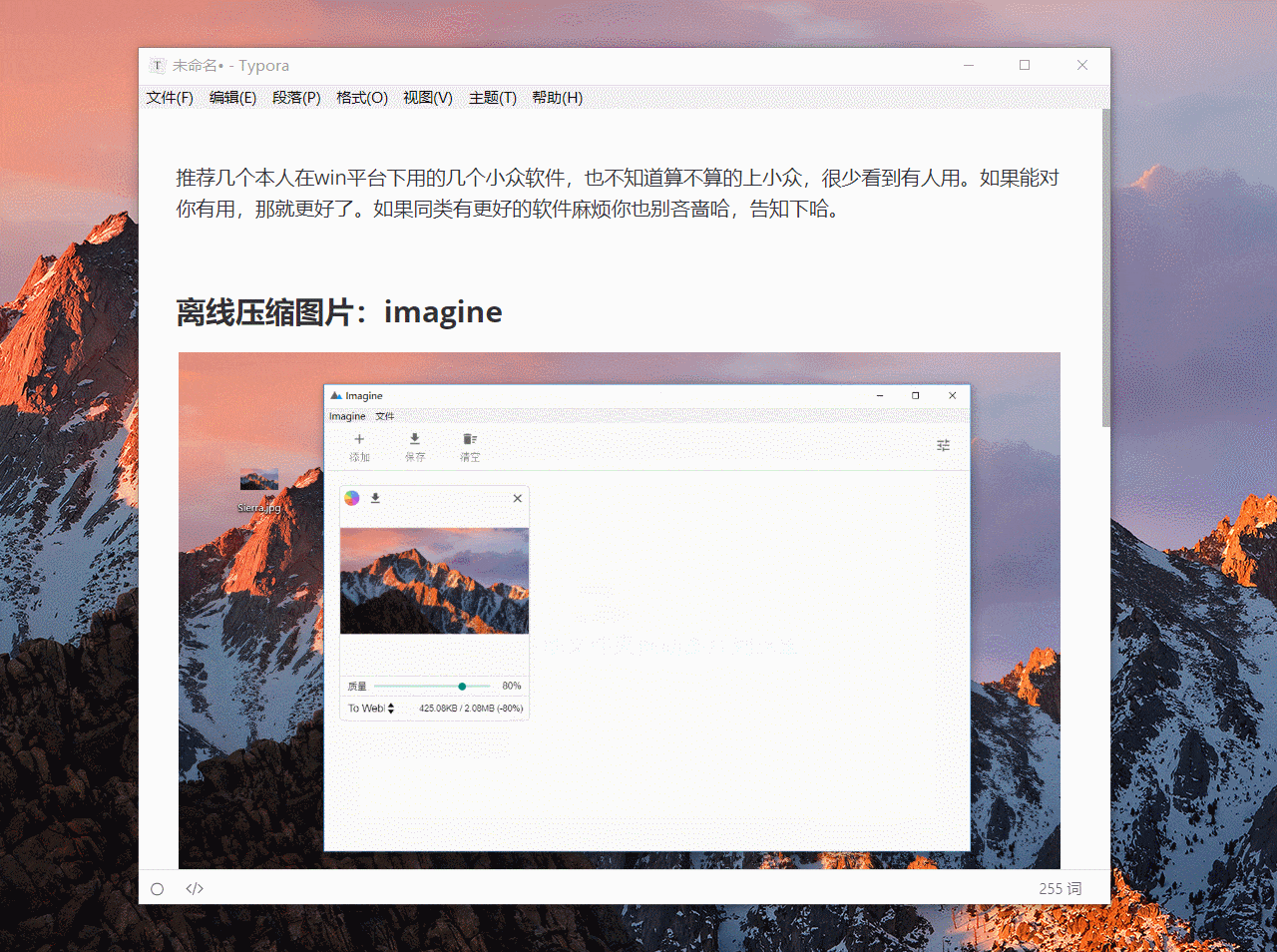Open the To WebP format dropdown
1277x952 pixels.
pyautogui.click(x=371, y=709)
